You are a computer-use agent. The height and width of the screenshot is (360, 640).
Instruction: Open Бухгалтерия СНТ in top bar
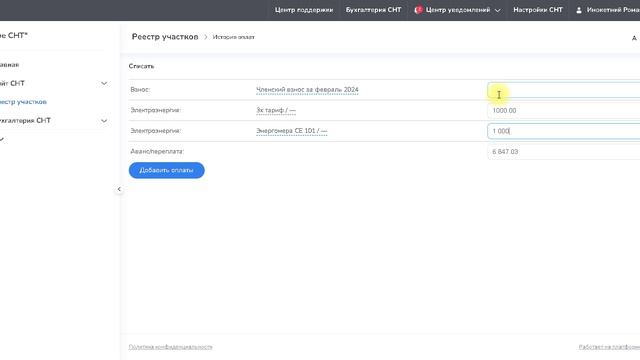coord(373,10)
